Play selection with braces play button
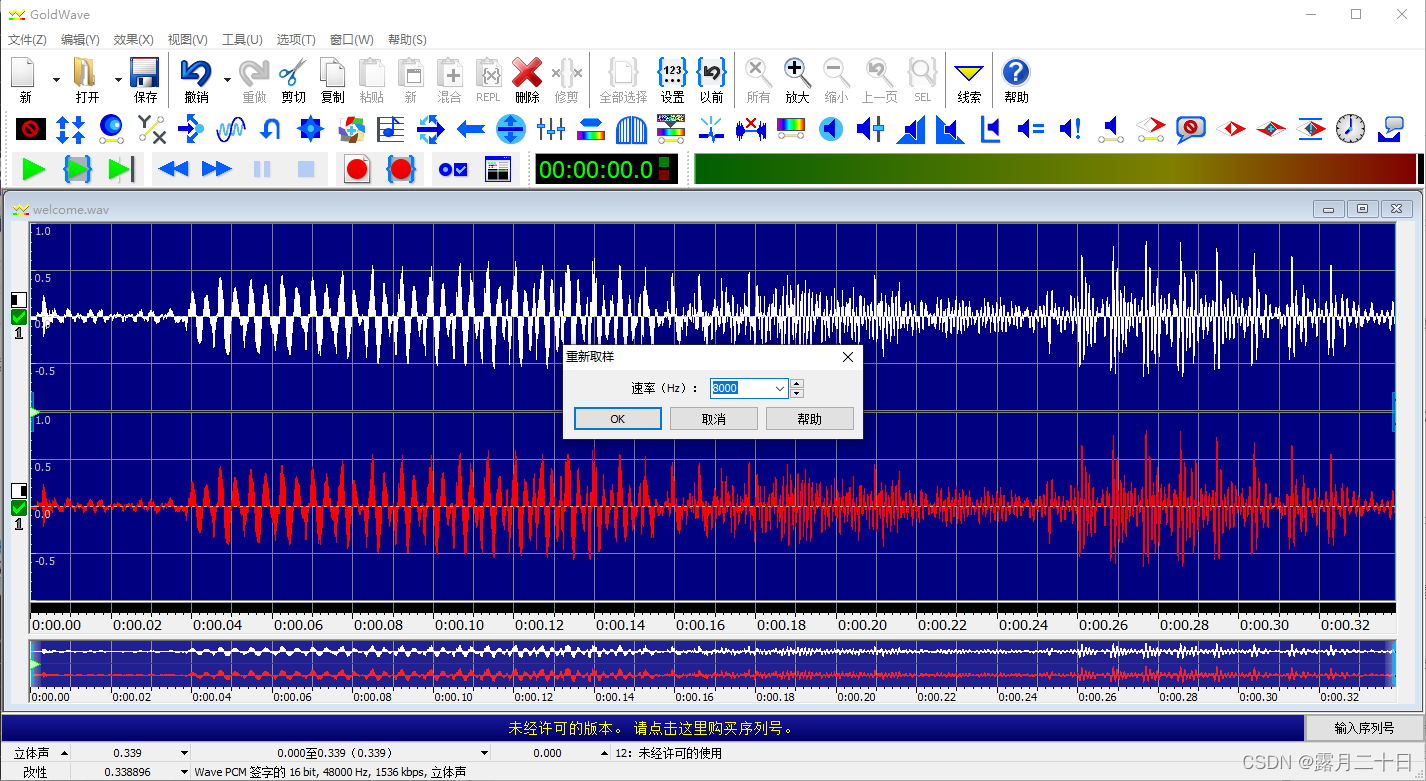 click(78, 169)
